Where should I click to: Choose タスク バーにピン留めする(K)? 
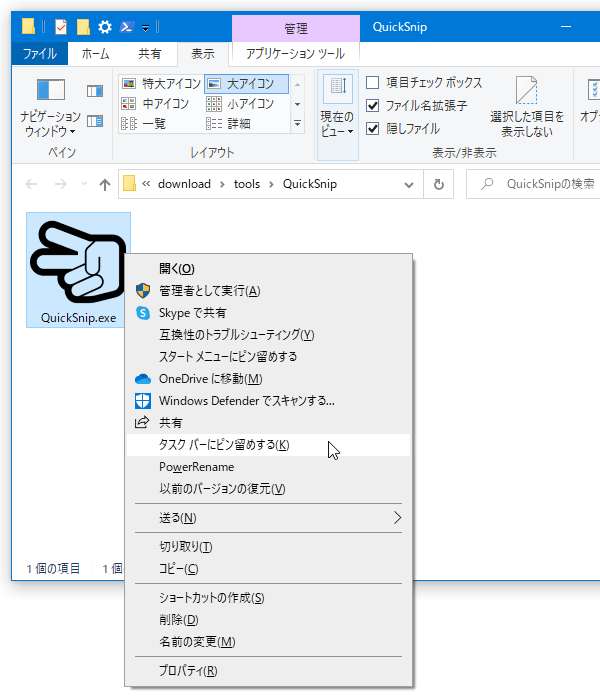[268, 445]
